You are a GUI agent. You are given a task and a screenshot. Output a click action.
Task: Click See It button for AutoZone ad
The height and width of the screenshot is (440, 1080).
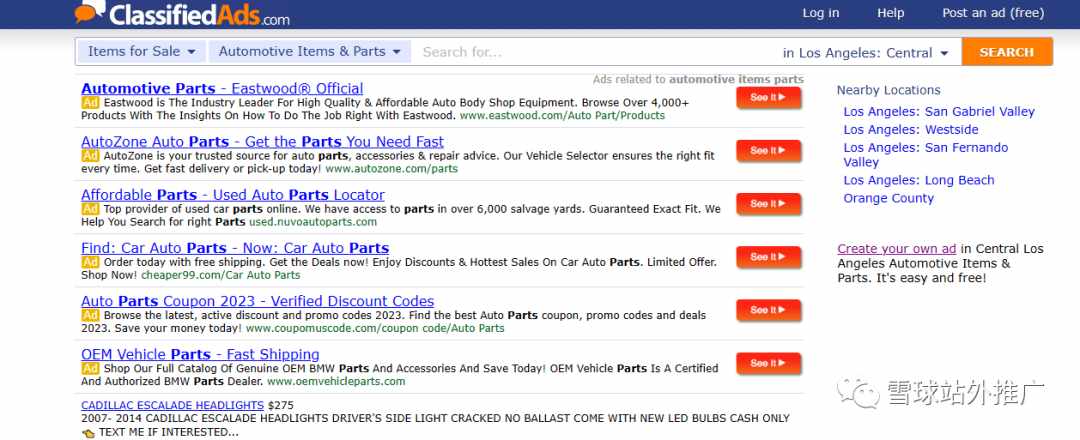tap(769, 151)
